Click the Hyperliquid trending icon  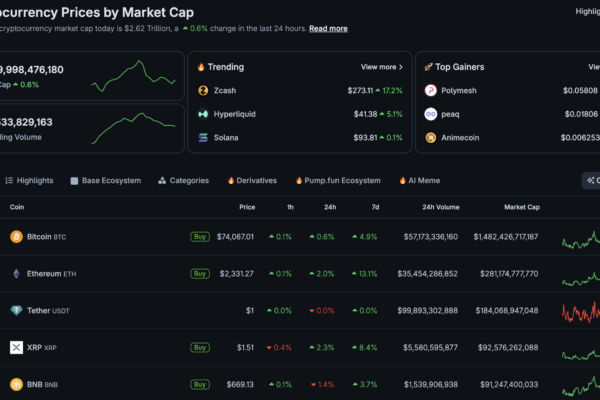click(x=203, y=114)
